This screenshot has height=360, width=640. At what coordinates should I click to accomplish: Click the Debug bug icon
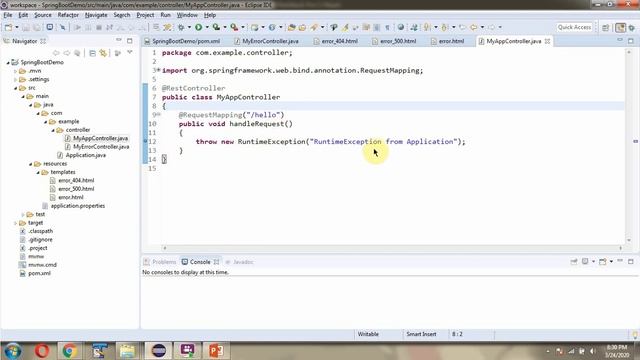pyautogui.click(x=181, y=27)
